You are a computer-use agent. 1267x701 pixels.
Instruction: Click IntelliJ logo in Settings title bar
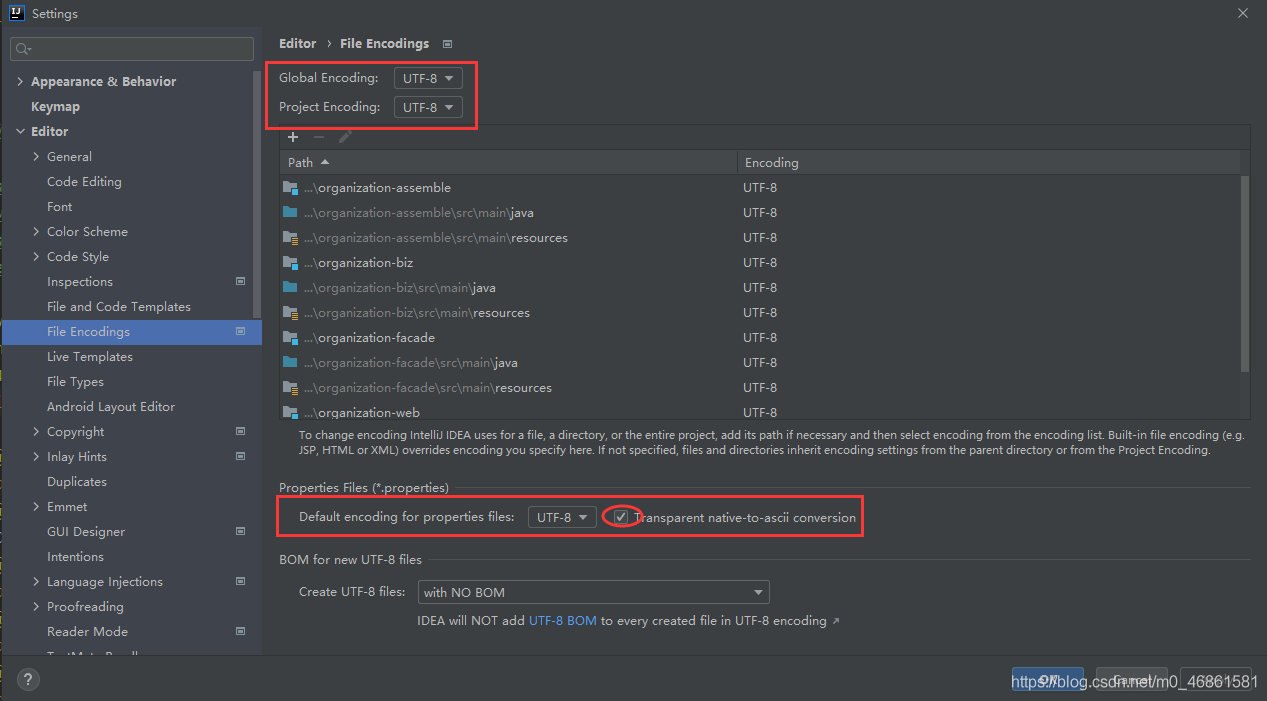16,14
